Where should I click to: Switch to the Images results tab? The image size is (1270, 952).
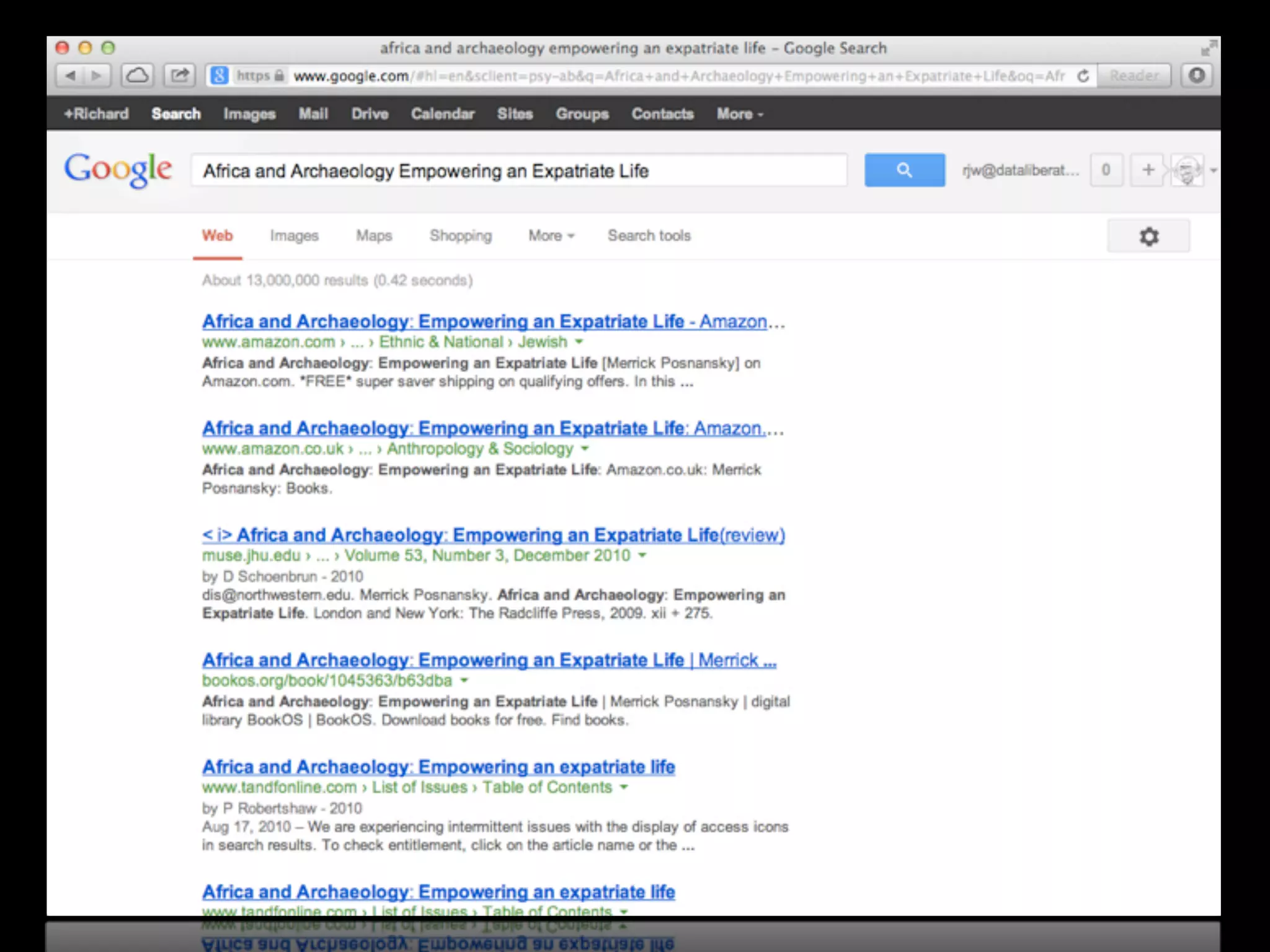[294, 236]
